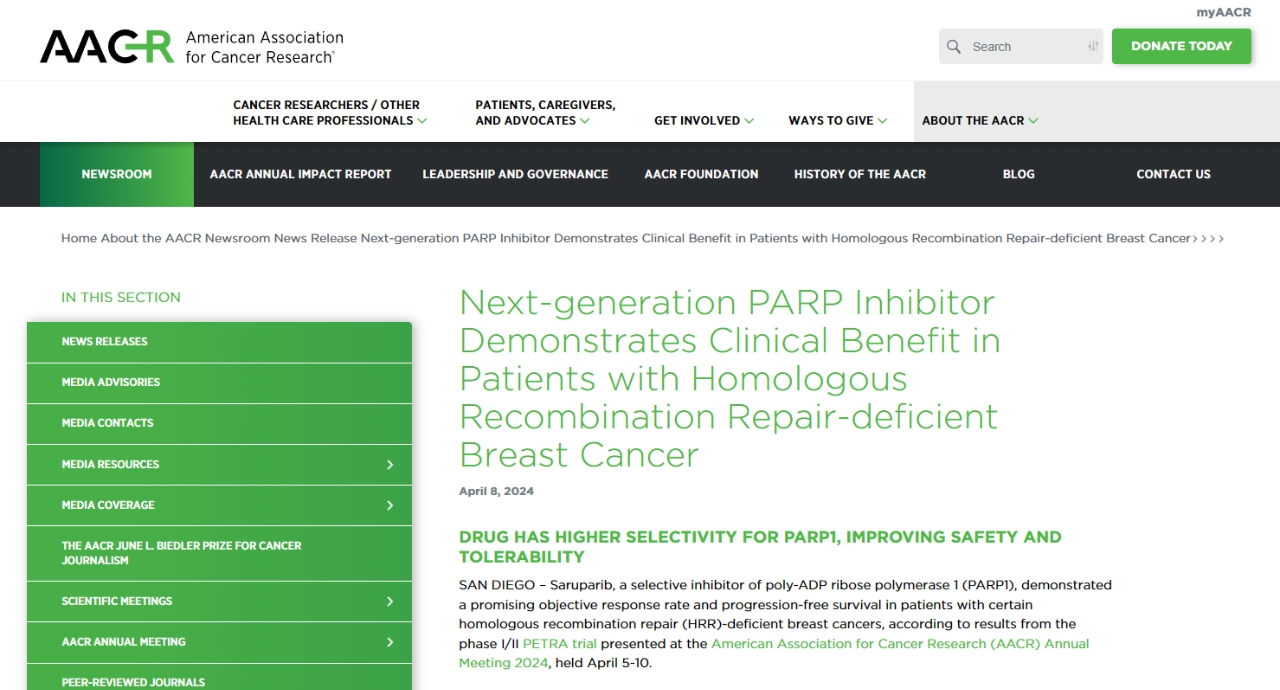Expand the Get Involved menu
Image resolution: width=1280 pixels, height=690 pixels.
click(704, 120)
